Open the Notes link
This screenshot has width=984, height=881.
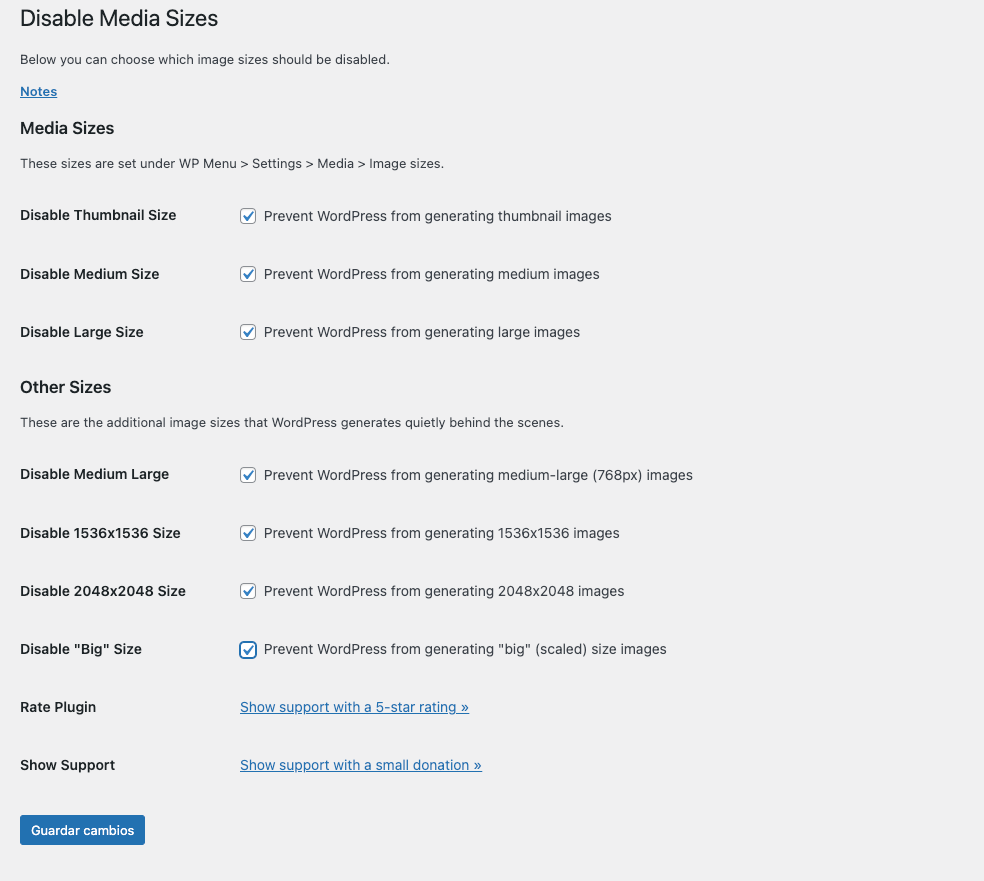click(x=38, y=92)
